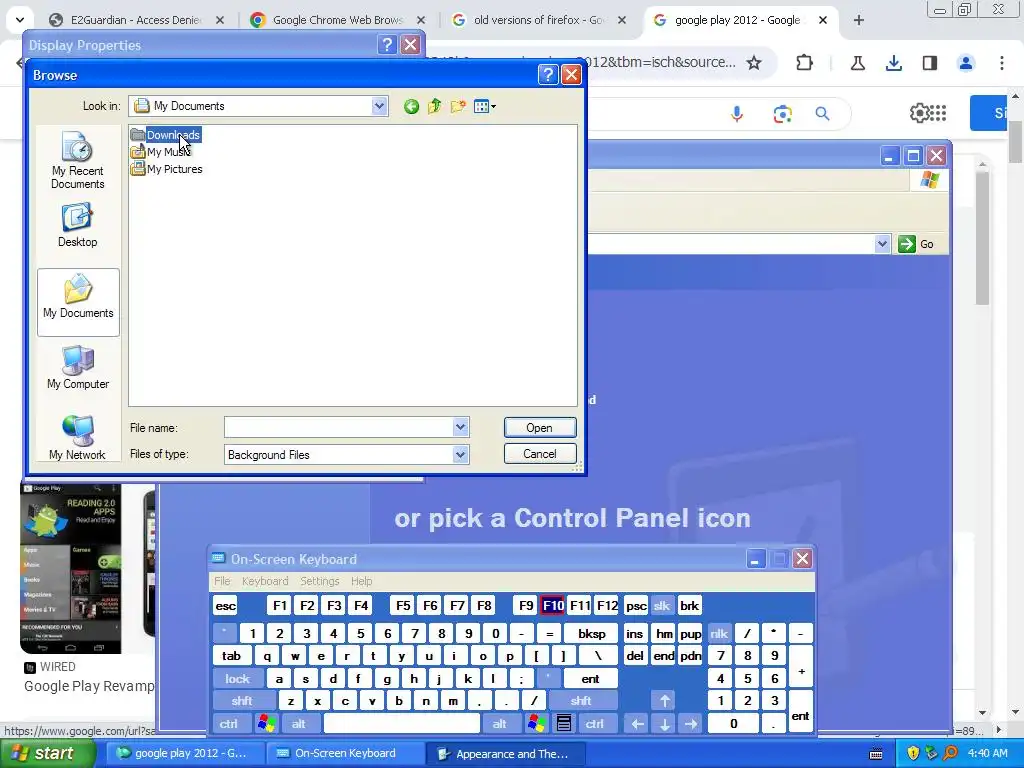Screen dimensions: 1024x768
Task: Switch to the Google Chrome Web Browser tab
Action: pos(338,20)
